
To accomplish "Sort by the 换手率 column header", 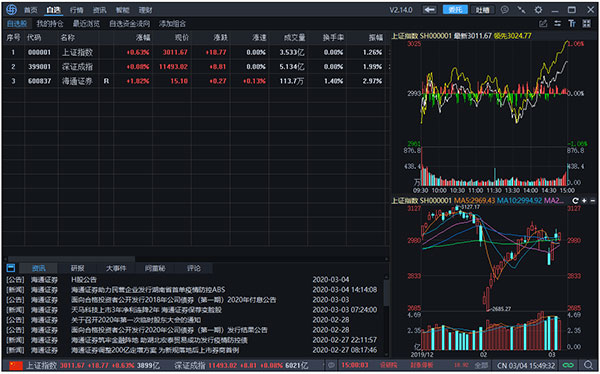I will [333, 38].
